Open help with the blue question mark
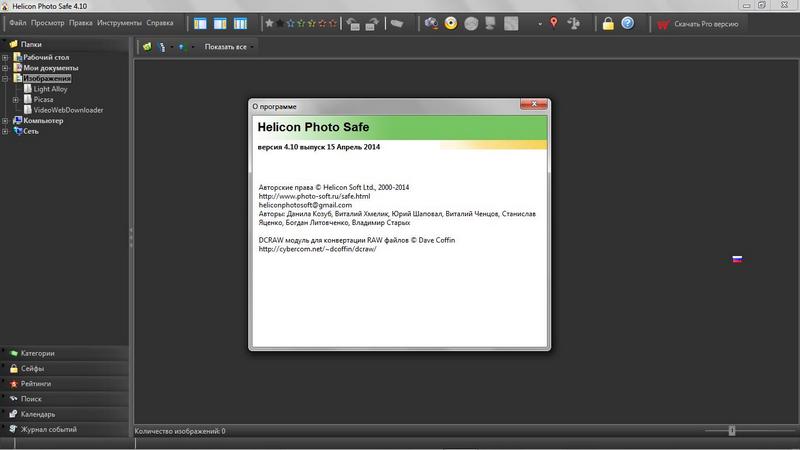800x450 pixels. (x=628, y=23)
